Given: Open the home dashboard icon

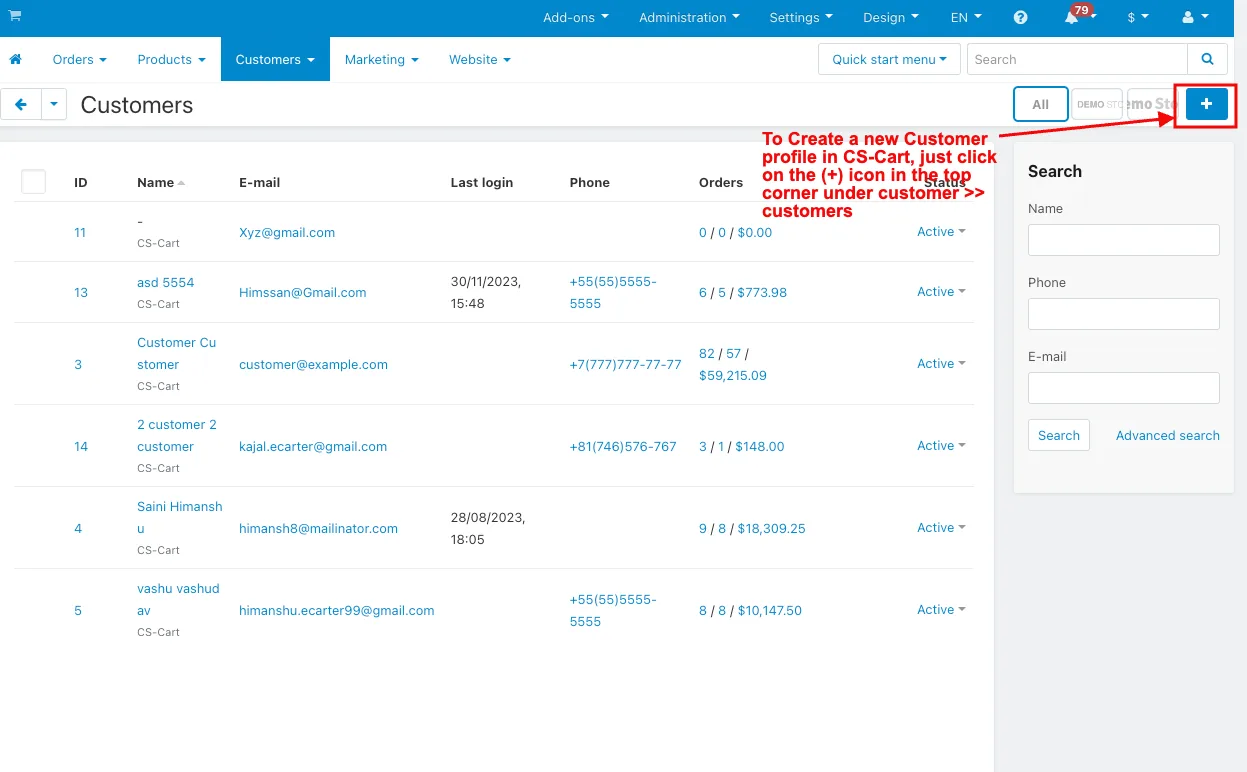Looking at the screenshot, I should point(15,59).
